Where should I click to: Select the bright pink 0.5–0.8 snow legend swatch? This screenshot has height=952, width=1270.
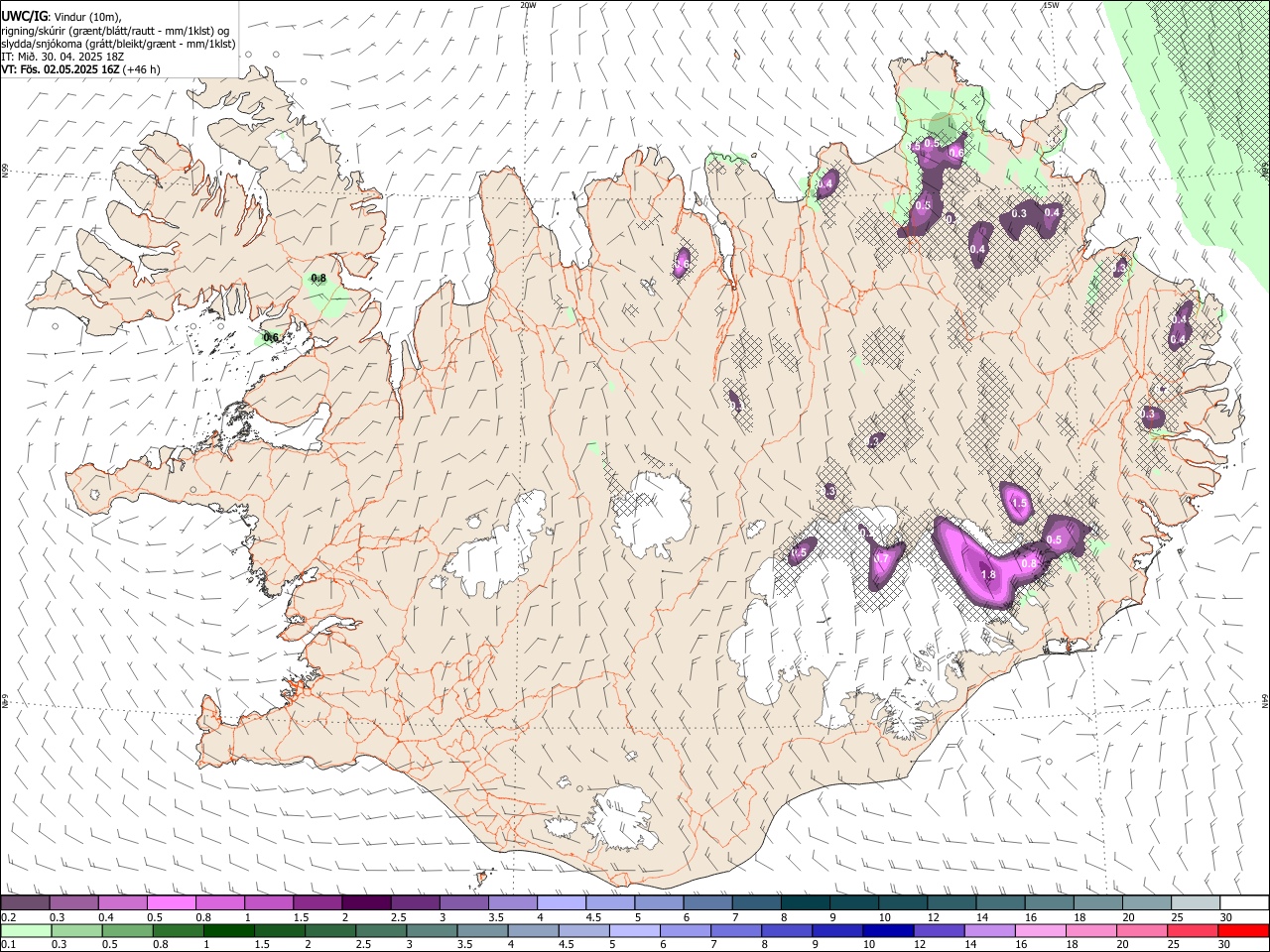pos(171,902)
